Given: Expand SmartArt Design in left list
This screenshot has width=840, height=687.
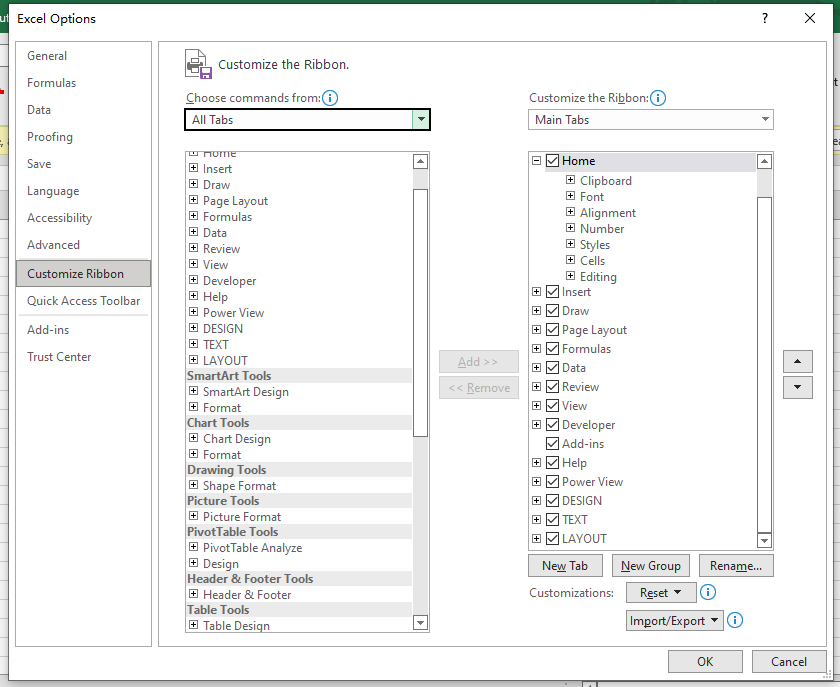Looking at the screenshot, I should 193,391.
